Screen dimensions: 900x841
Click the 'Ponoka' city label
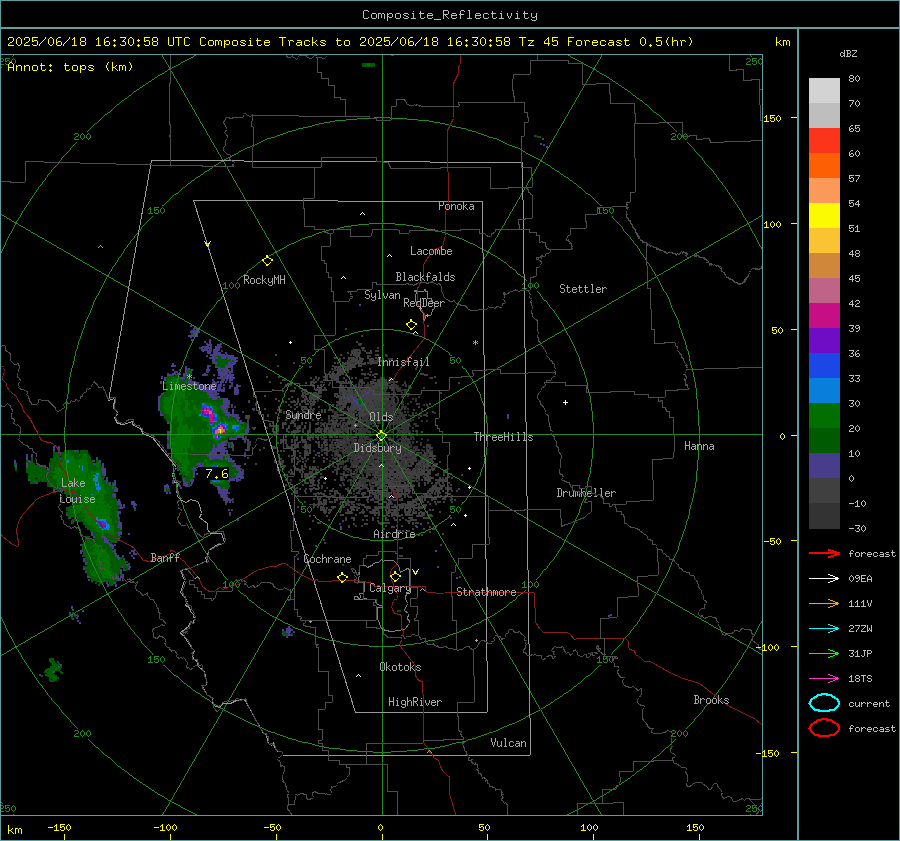click(456, 206)
